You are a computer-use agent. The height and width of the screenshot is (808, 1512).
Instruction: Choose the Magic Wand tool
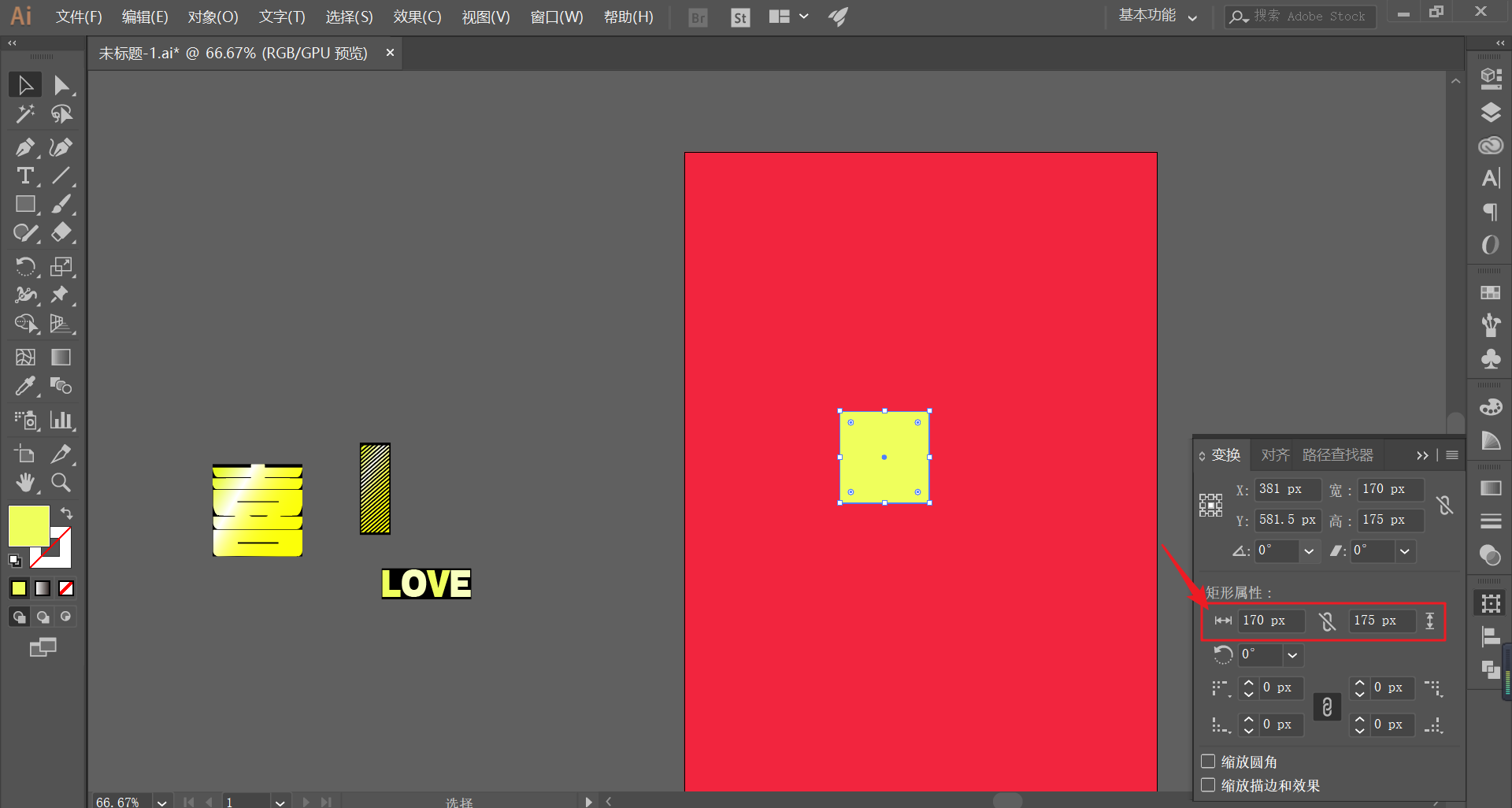25,114
